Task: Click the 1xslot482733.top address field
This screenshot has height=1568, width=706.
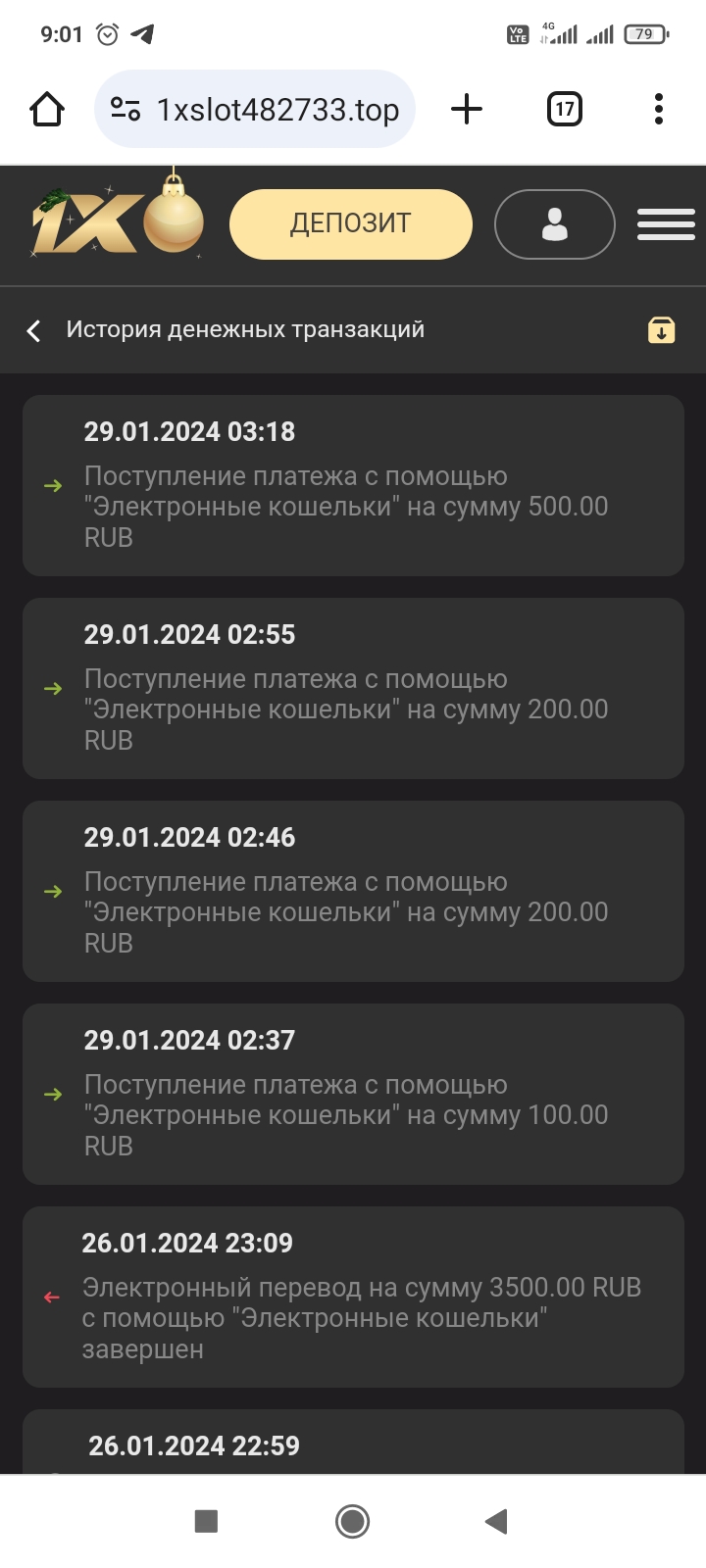Action: (278, 110)
